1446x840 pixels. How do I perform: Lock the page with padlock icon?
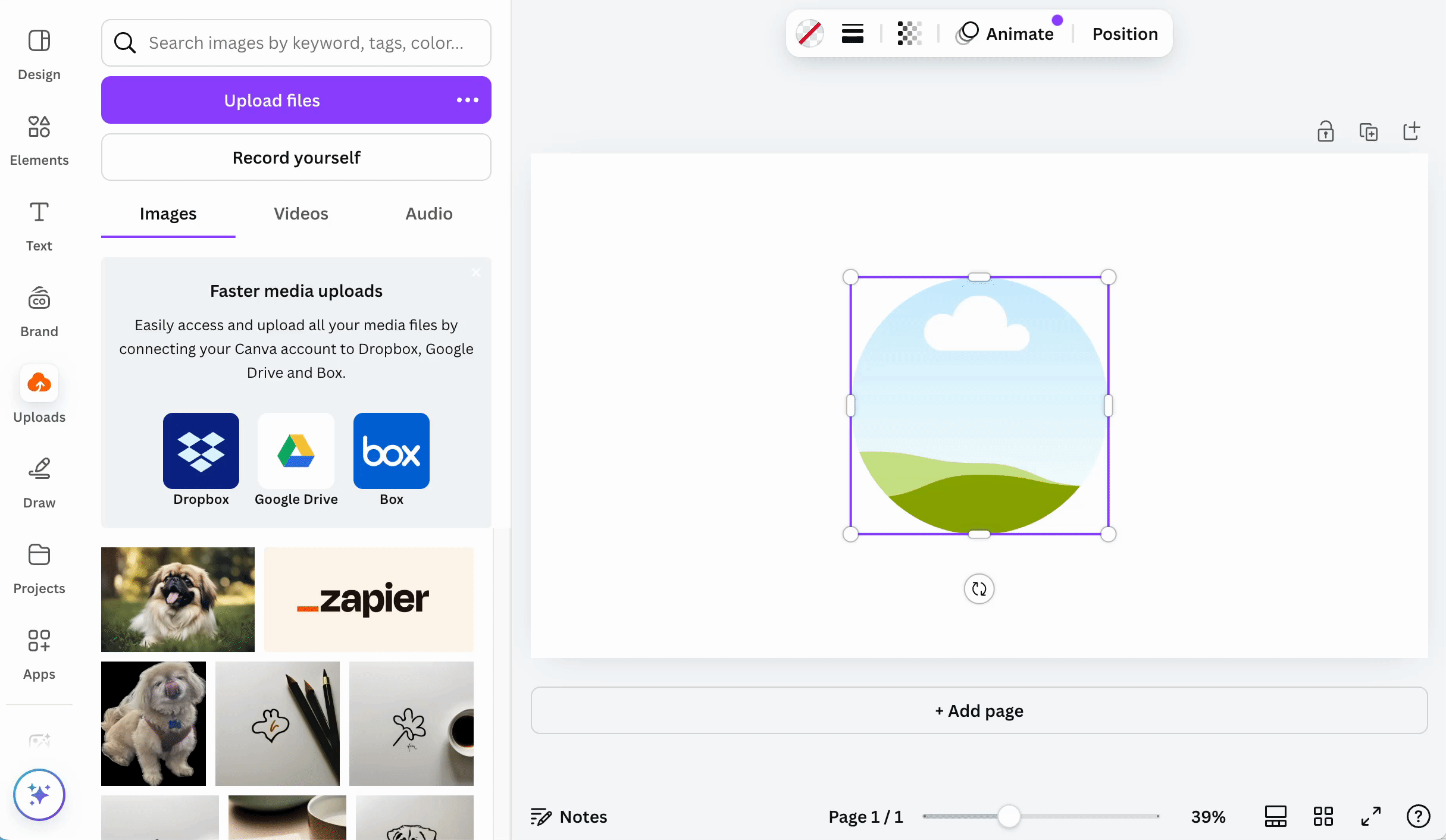coord(1326,131)
